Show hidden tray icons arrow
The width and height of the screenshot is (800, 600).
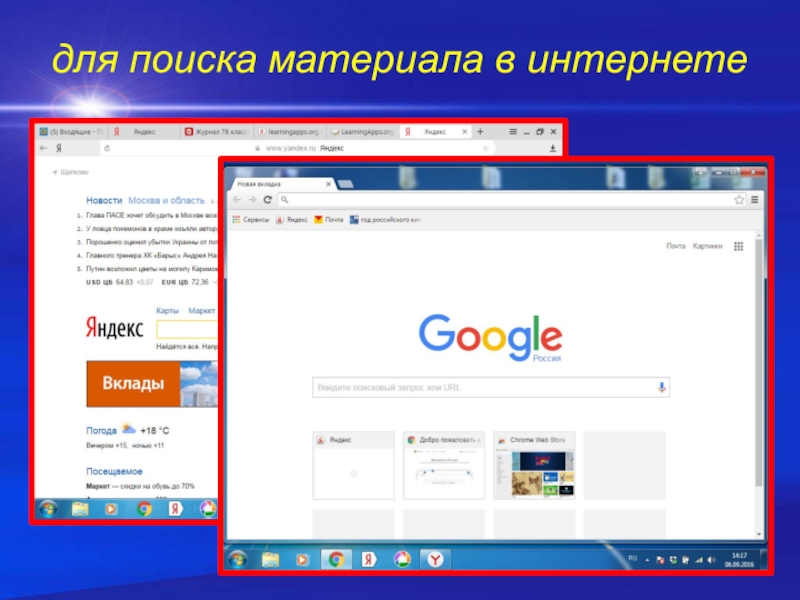pyautogui.click(x=647, y=560)
